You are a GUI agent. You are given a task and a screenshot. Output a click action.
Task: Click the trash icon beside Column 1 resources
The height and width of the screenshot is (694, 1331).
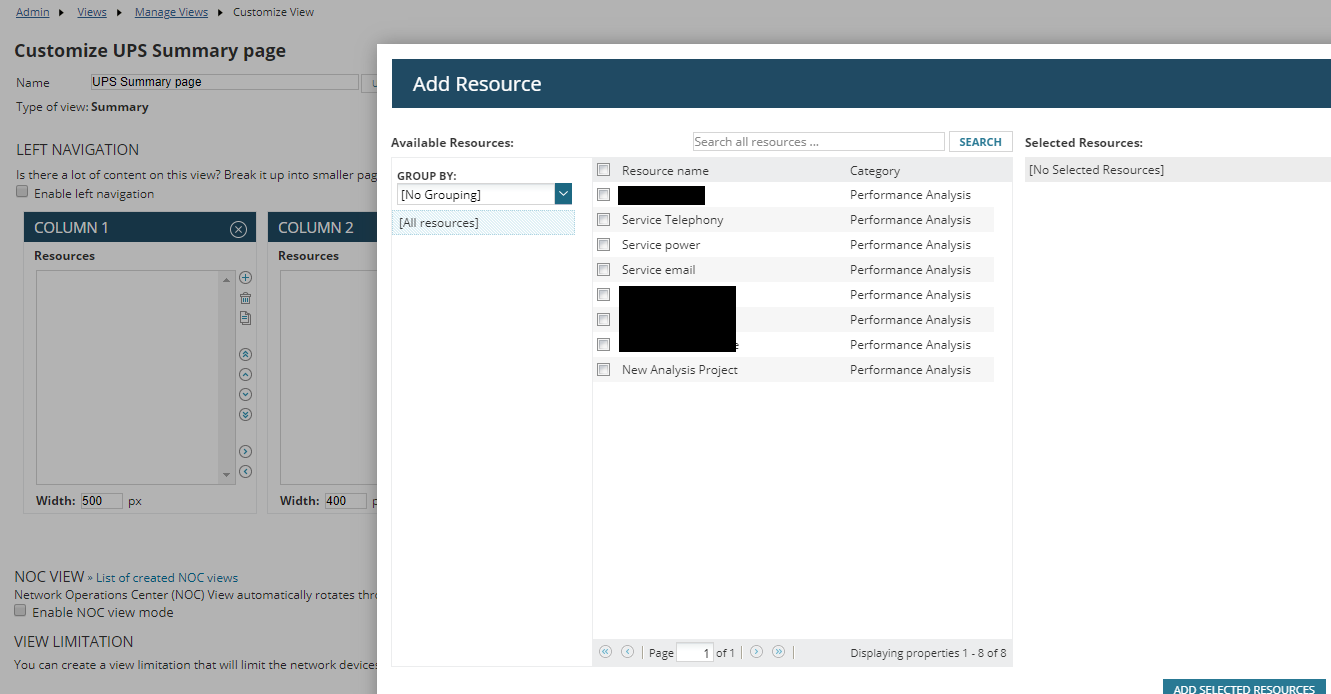pyautogui.click(x=246, y=298)
